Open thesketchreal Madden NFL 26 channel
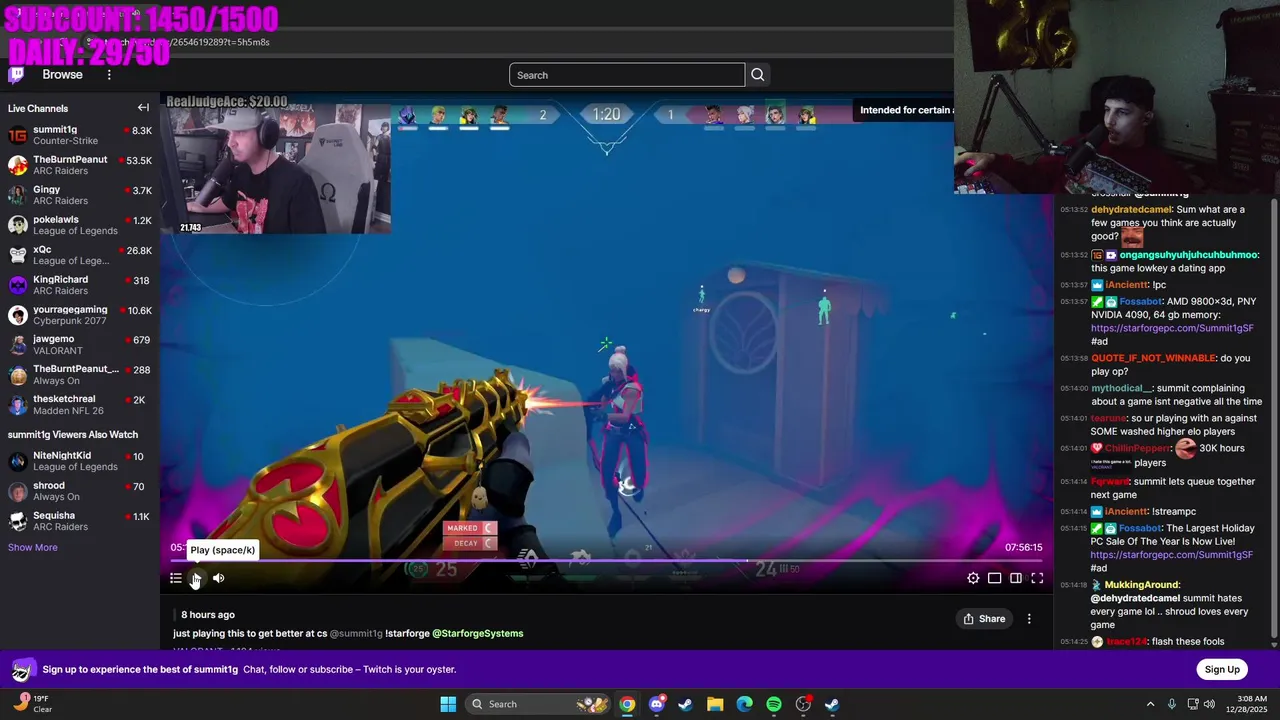 (80, 405)
